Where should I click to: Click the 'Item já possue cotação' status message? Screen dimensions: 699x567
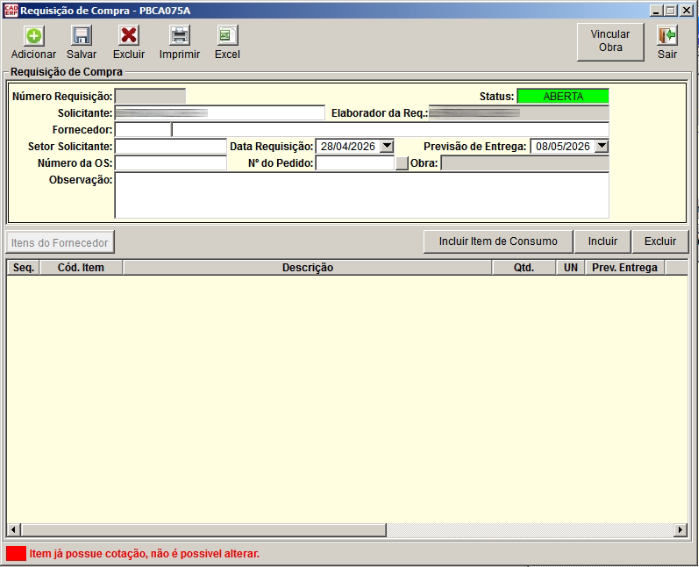click(144, 554)
